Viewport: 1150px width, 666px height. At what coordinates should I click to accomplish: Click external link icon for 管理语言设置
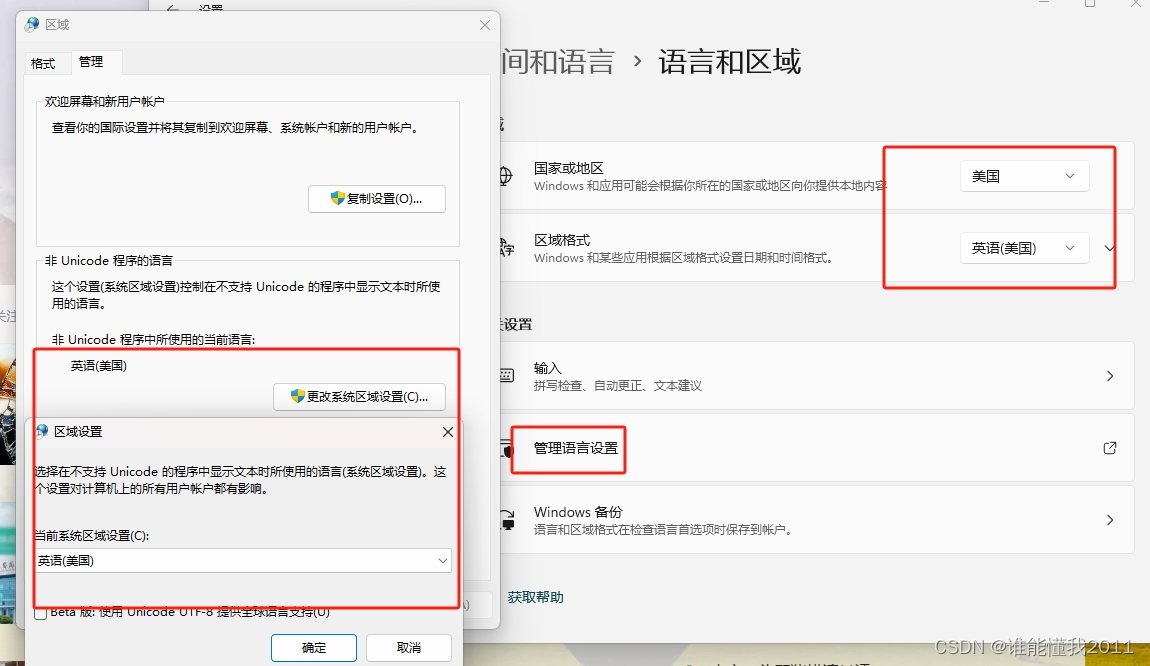click(1110, 448)
